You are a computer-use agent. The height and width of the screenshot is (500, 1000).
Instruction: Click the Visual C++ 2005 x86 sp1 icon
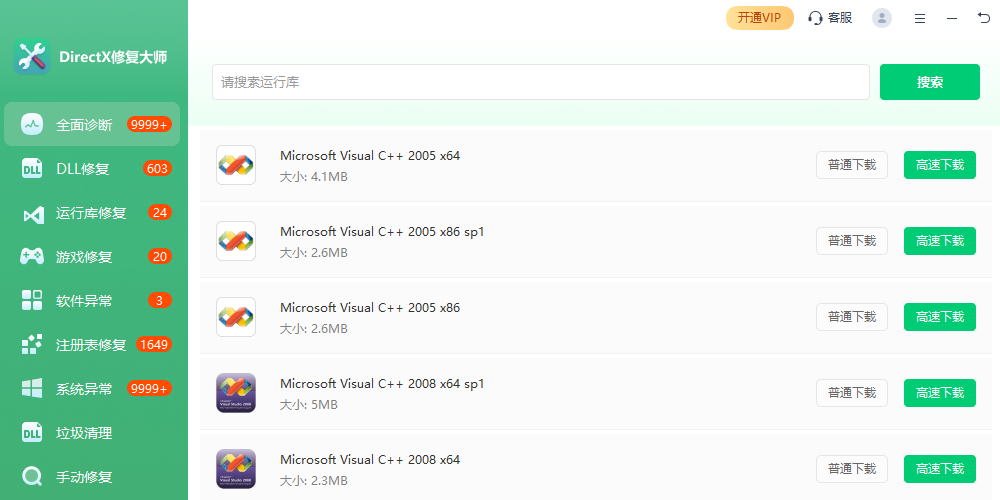236,241
